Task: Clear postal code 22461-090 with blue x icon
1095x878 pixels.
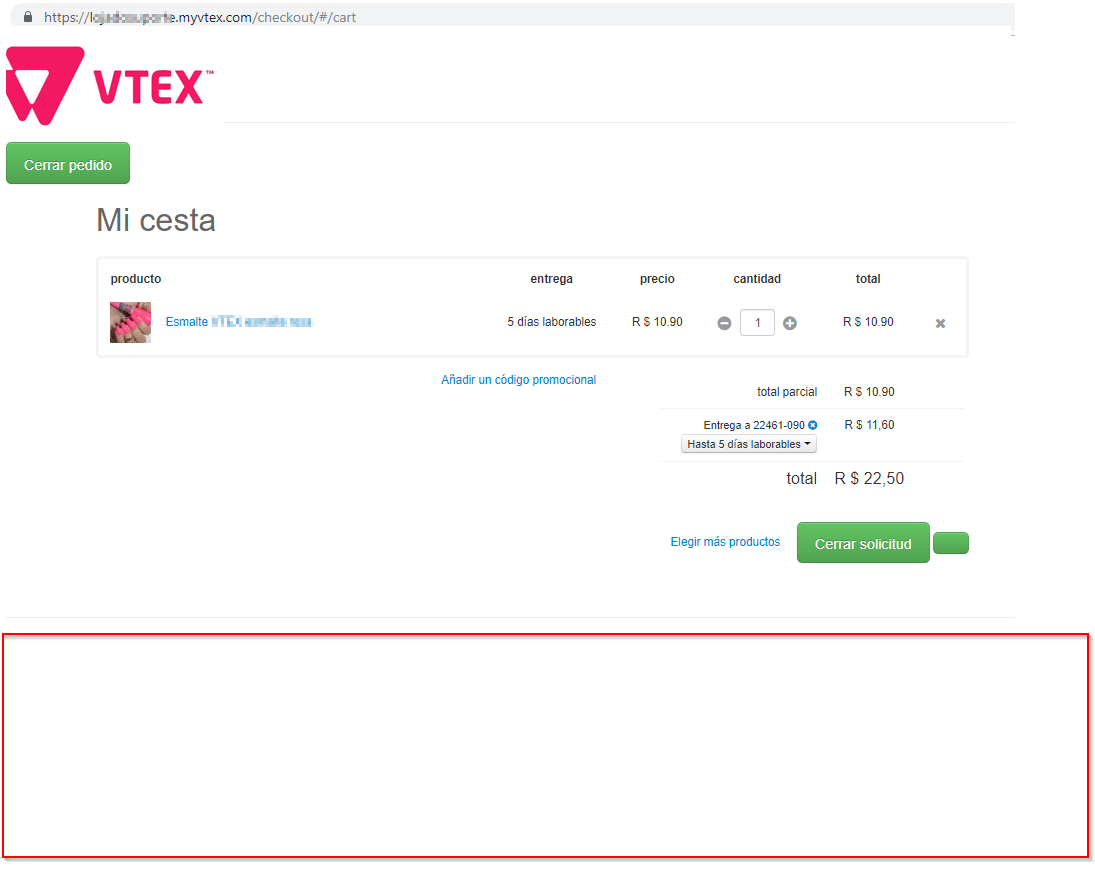Action: 812,424
